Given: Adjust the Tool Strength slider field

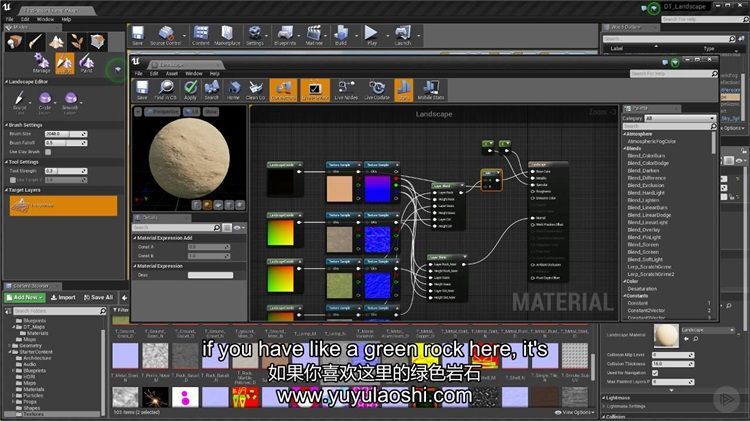Looking at the screenshot, I should (66, 171).
